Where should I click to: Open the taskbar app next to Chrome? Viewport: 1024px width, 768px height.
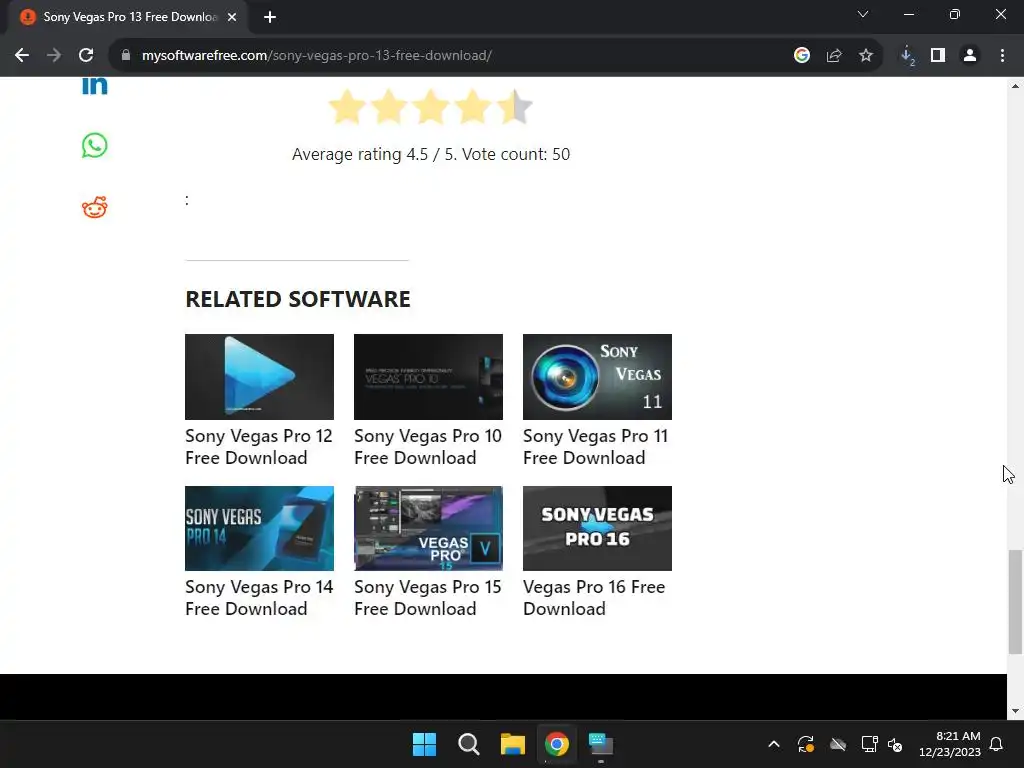click(x=601, y=744)
